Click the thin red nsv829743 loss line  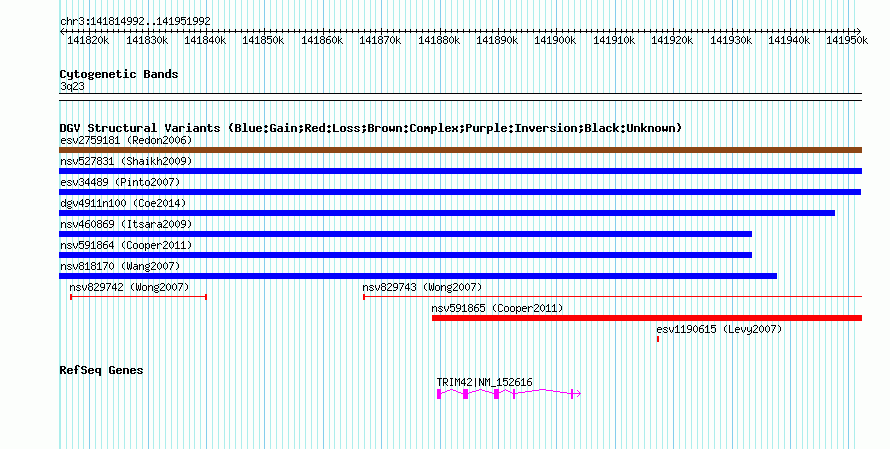612,297
